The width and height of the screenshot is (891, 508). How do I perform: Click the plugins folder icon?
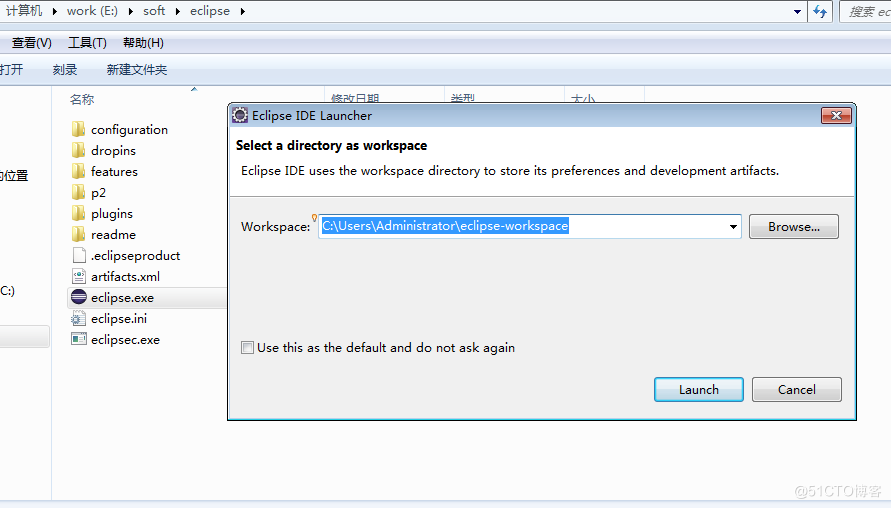pyautogui.click(x=79, y=213)
